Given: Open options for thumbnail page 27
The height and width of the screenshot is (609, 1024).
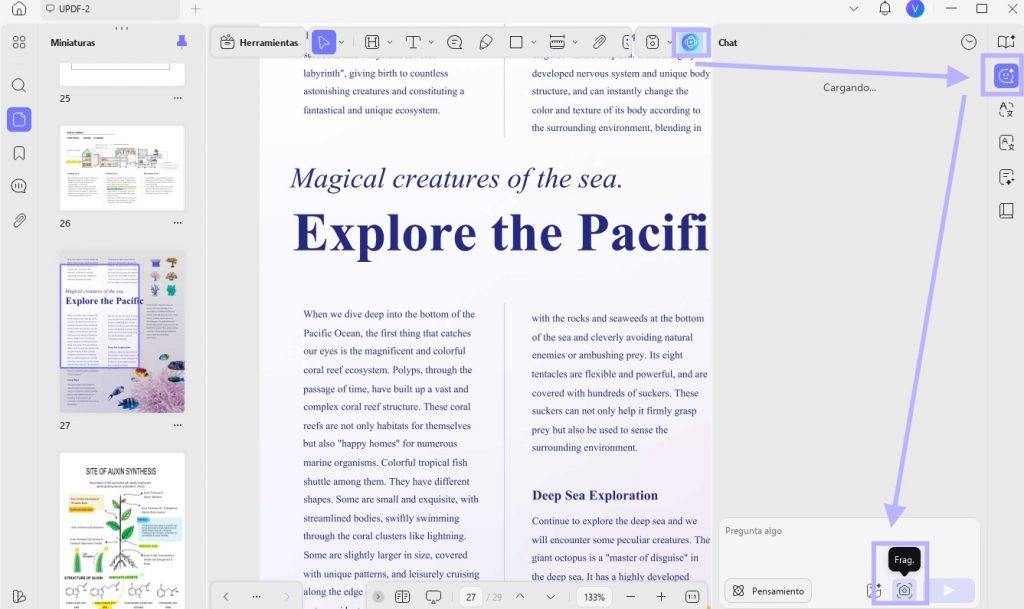Looking at the screenshot, I should 178,425.
